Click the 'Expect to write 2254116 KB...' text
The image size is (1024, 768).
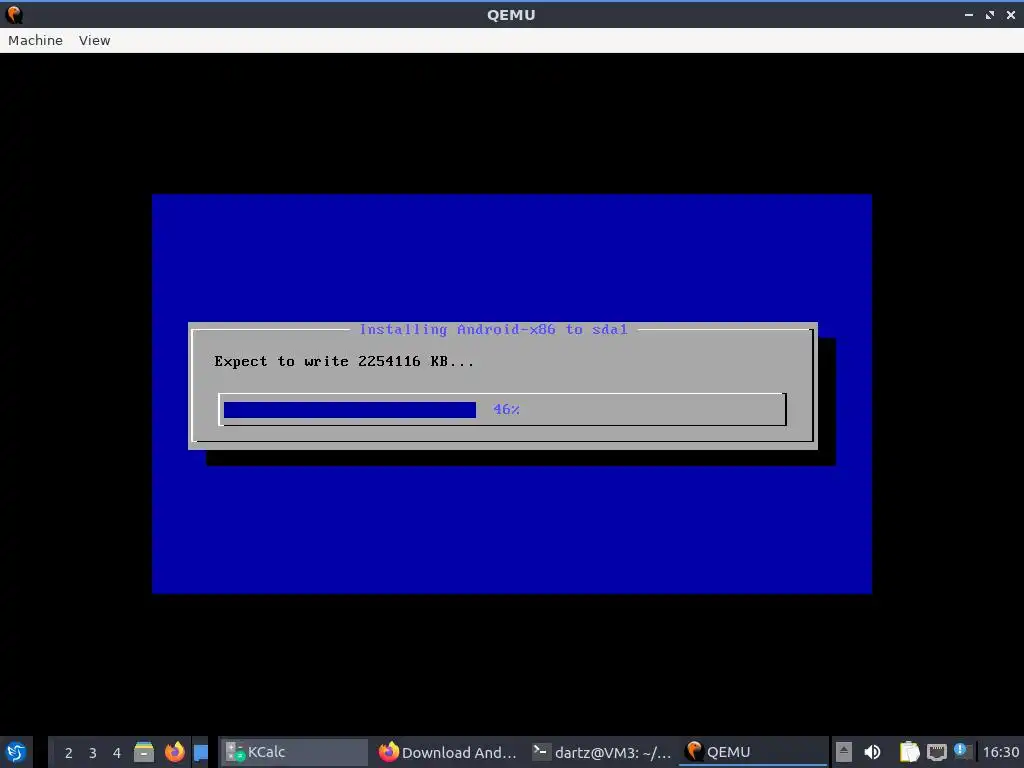click(x=344, y=361)
